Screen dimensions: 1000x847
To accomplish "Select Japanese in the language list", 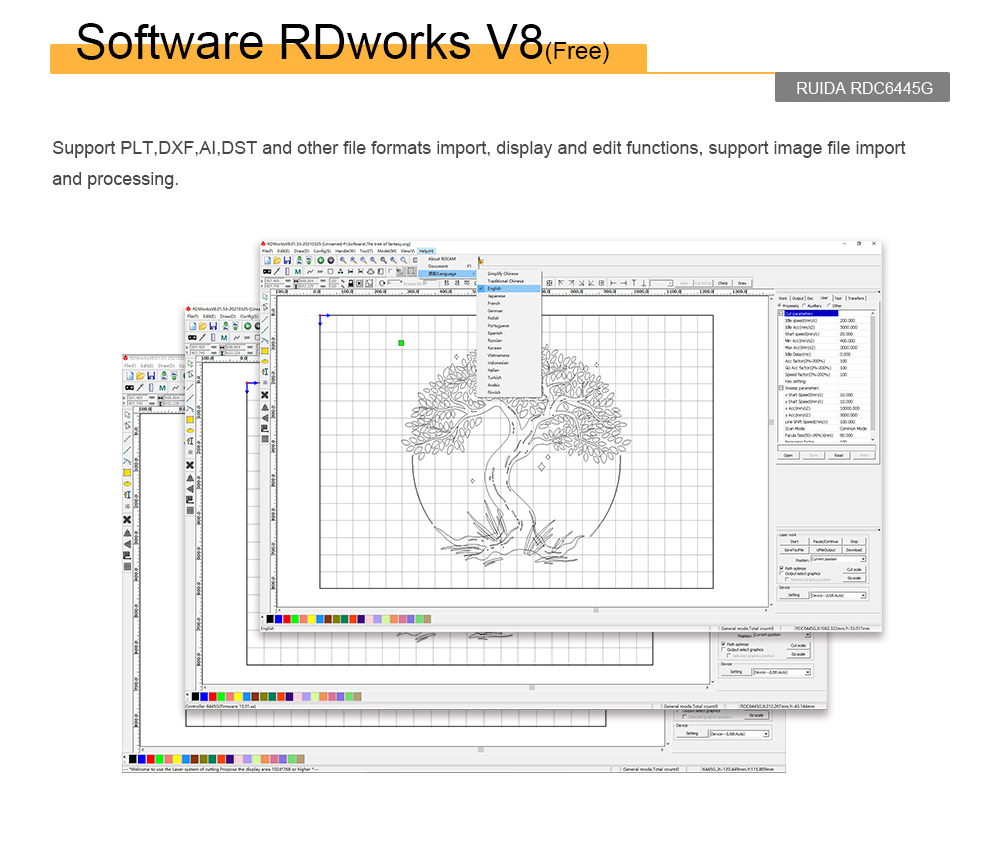I will (497, 296).
